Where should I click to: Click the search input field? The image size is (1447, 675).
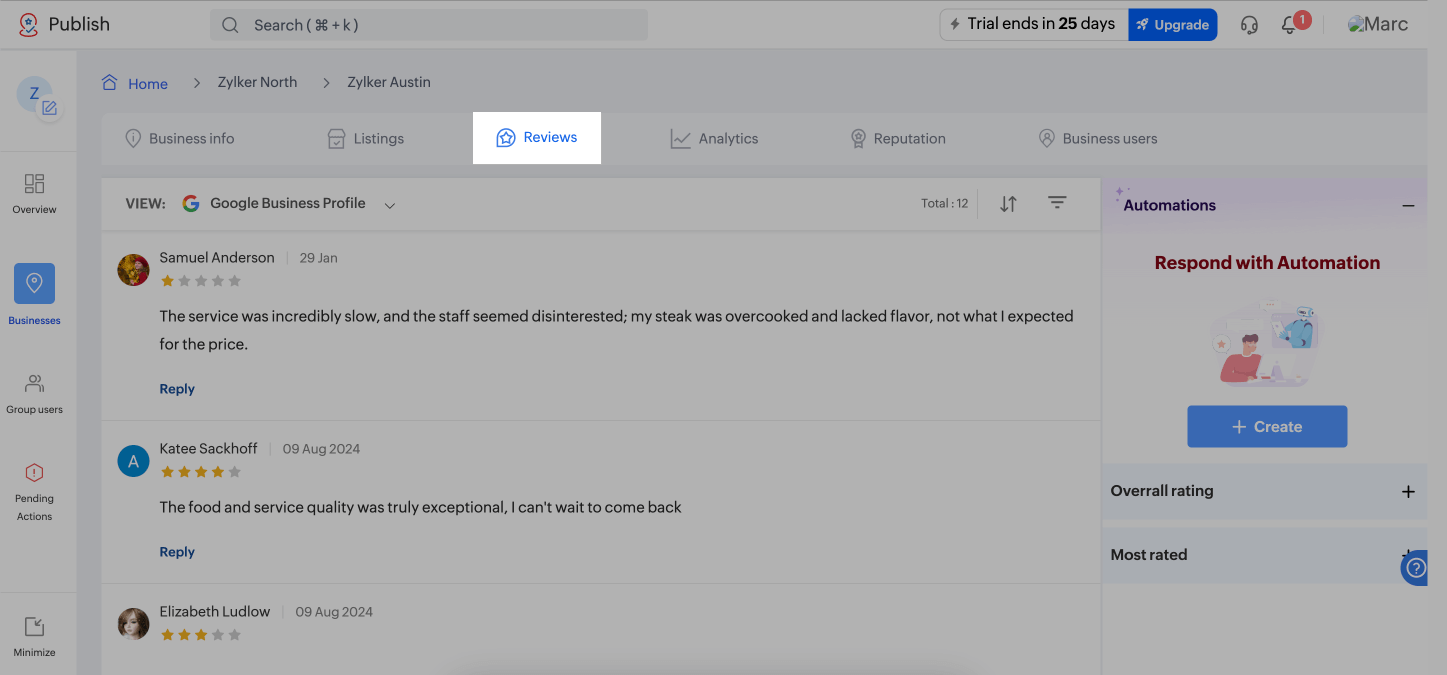coord(430,25)
